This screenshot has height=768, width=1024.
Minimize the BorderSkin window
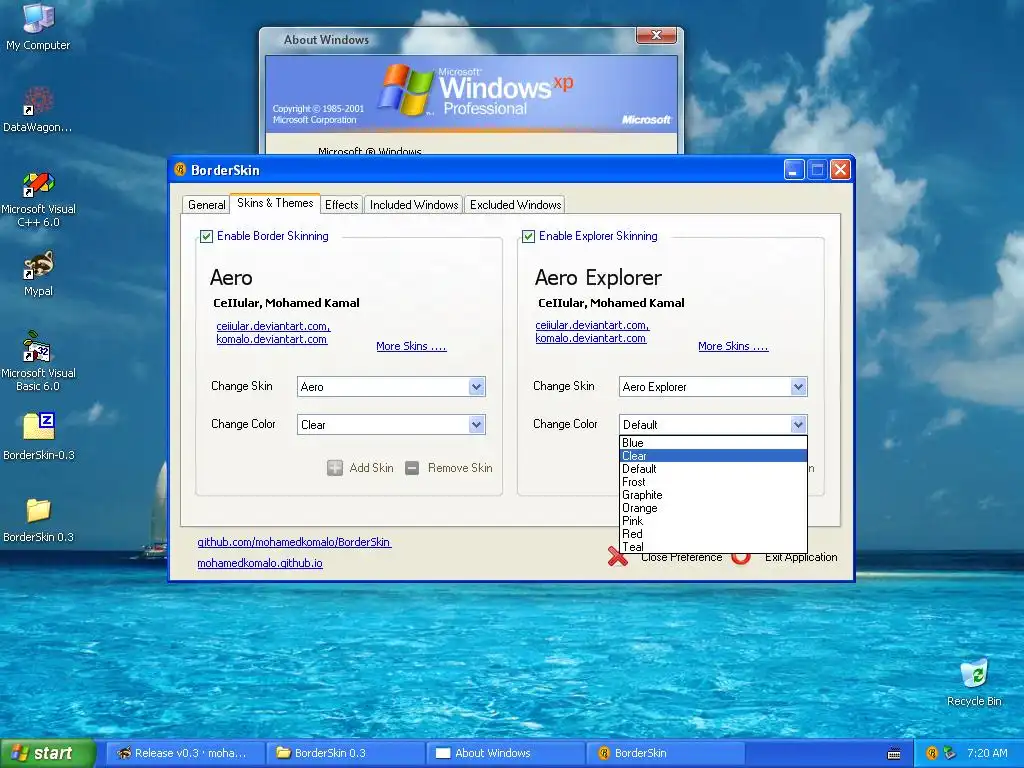pyautogui.click(x=793, y=170)
